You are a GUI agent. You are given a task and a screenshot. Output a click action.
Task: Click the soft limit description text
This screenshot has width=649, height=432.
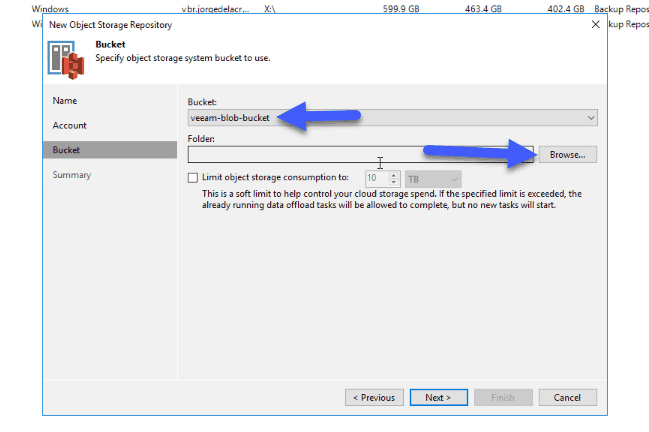(392, 199)
